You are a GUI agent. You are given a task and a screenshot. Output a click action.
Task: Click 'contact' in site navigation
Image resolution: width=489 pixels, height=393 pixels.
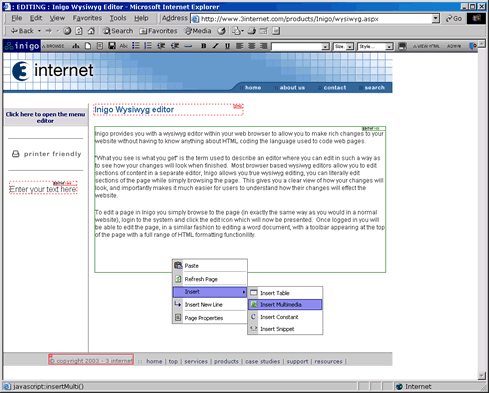click(x=335, y=88)
